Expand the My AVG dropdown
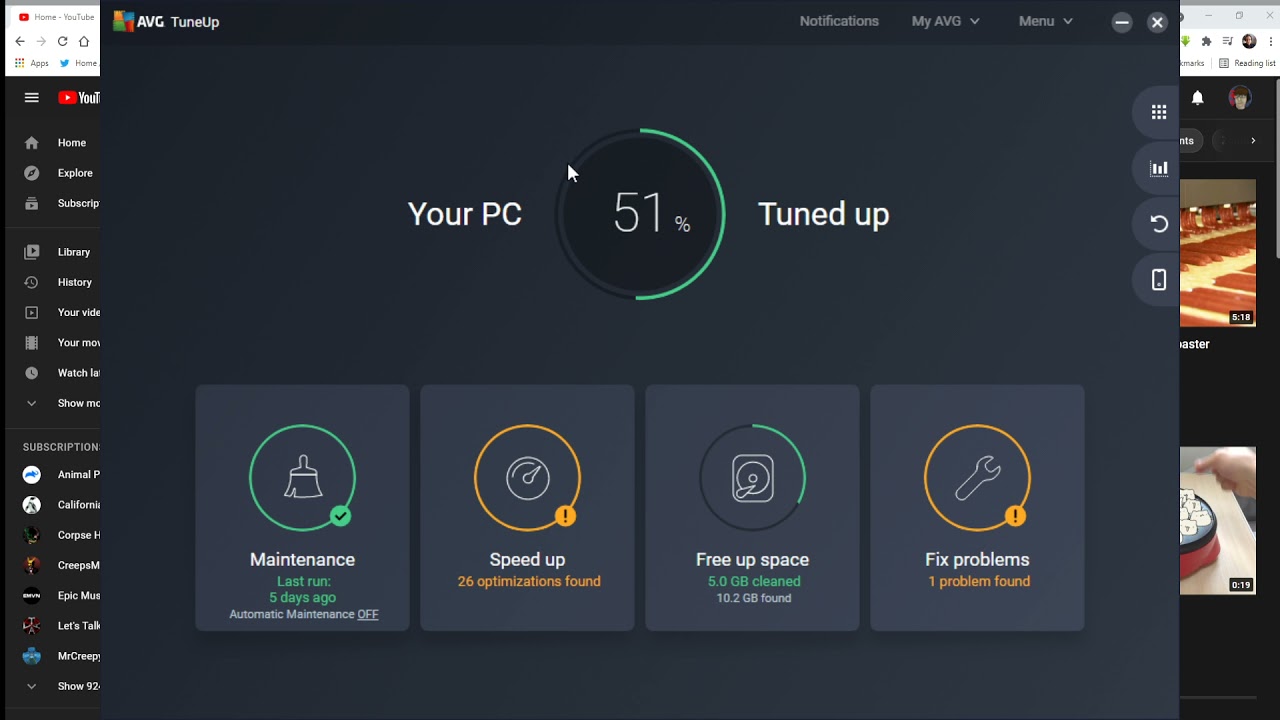Screen dimensions: 1280x720 click(945, 21)
